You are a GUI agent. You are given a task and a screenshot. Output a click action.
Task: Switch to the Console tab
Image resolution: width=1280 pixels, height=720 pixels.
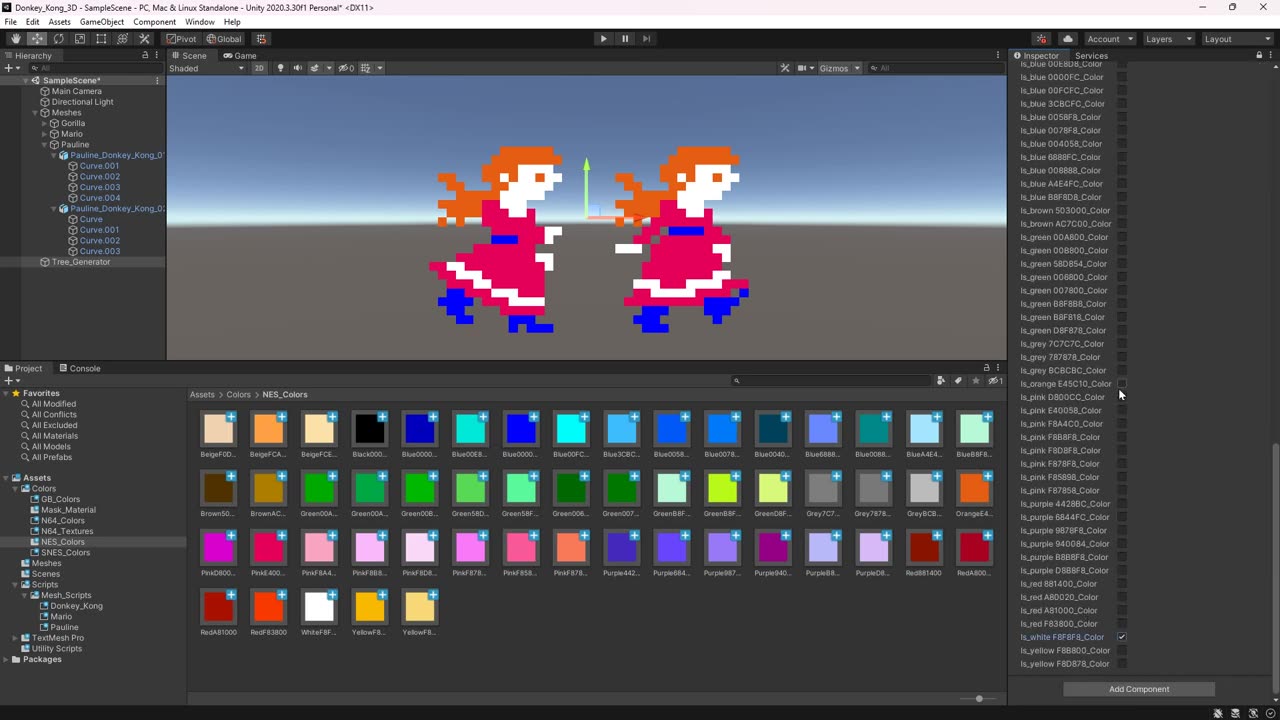coord(79,368)
